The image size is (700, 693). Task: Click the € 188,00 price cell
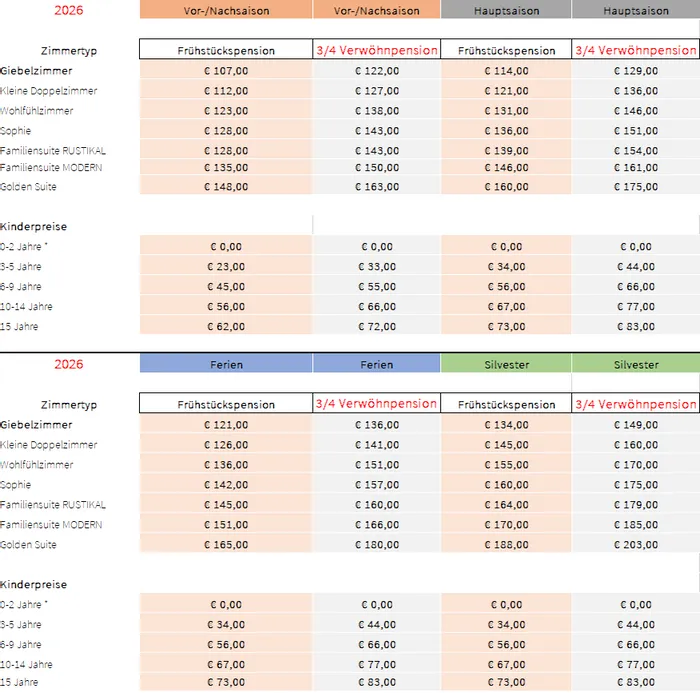505,545
